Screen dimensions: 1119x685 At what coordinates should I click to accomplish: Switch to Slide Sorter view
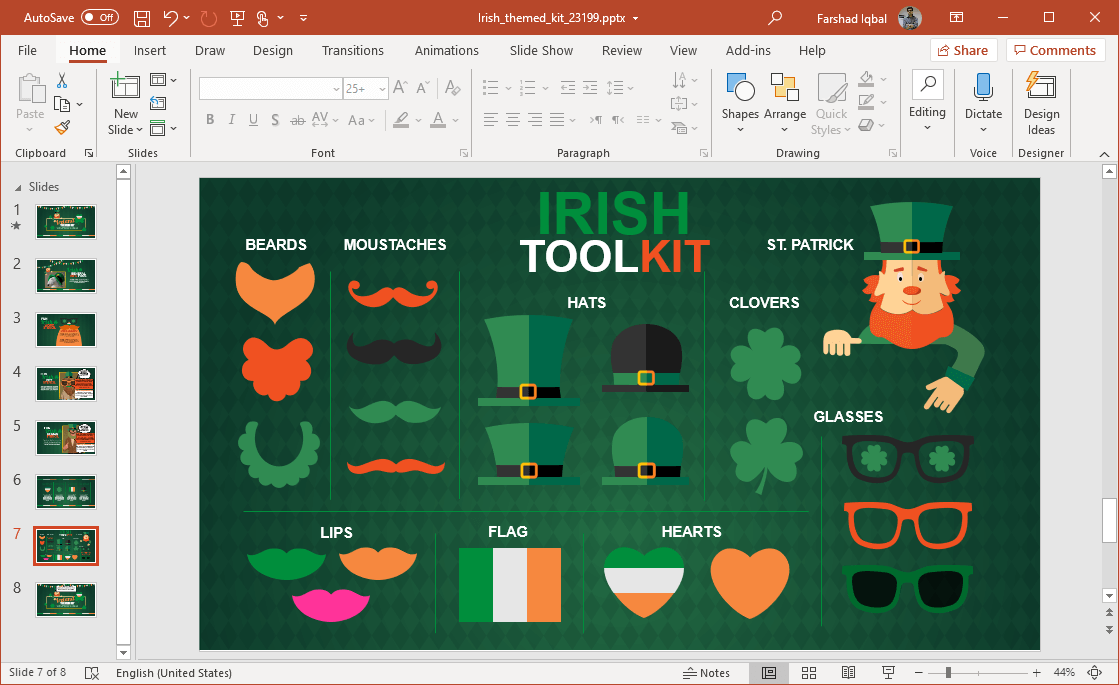809,673
